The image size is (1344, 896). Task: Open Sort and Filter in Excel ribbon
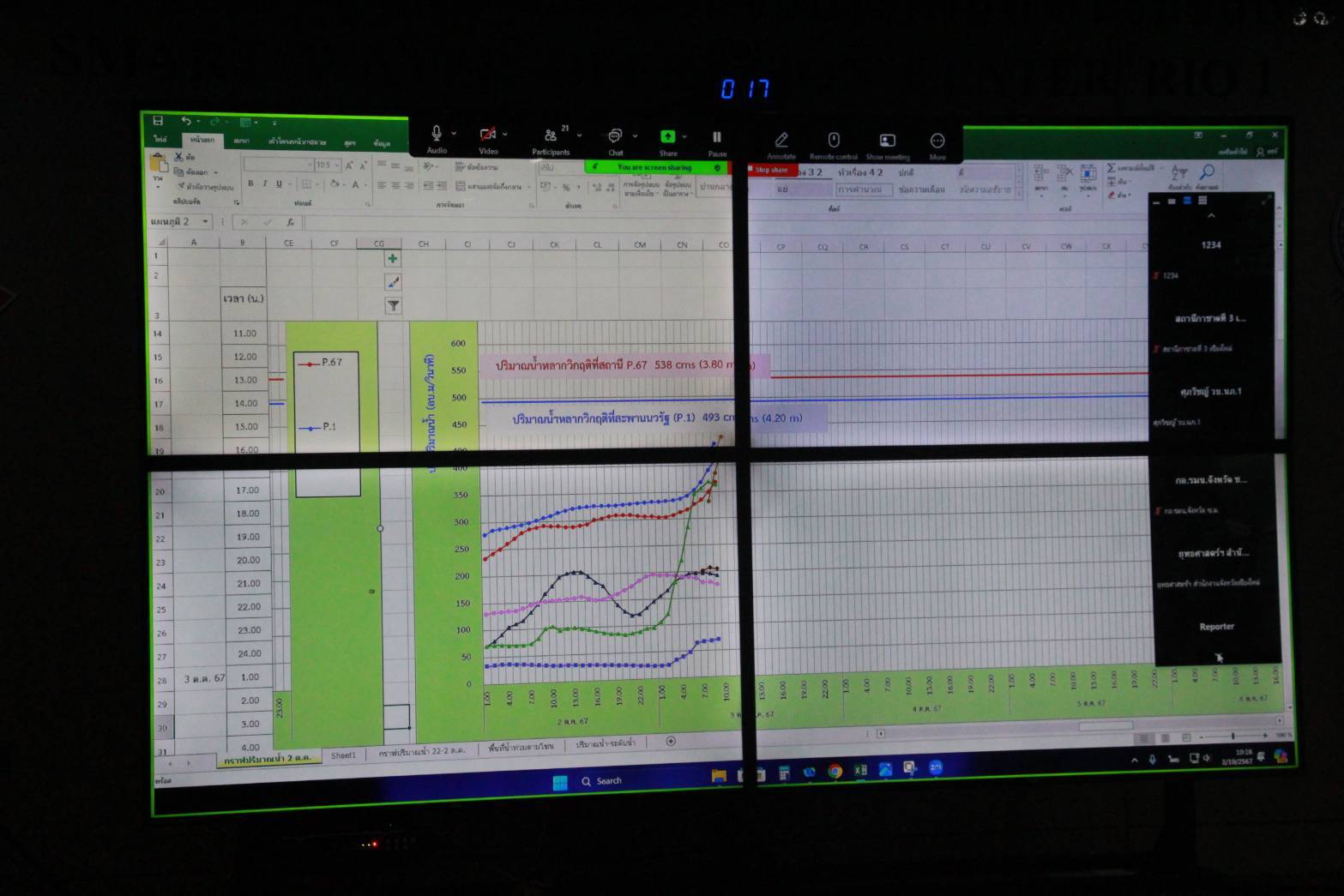click(1180, 176)
